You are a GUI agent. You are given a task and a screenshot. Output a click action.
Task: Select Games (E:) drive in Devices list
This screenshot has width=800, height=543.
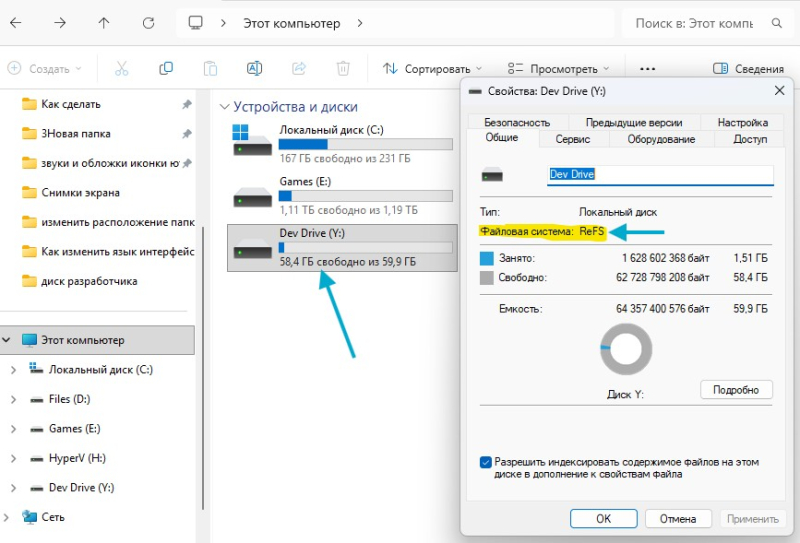pyautogui.click(x=342, y=195)
